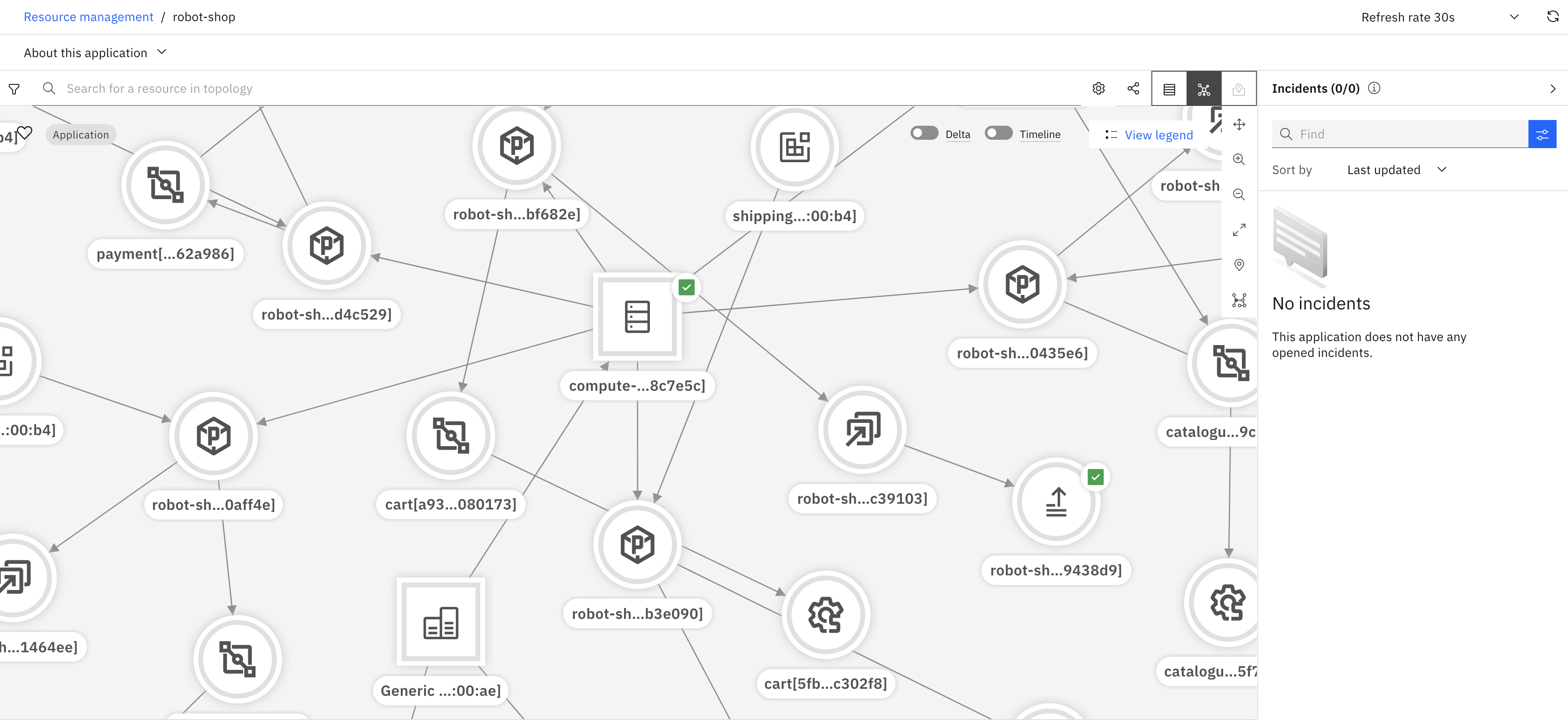This screenshot has height=720, width=1568.
Task: Open the Refresh rate 30s dropdown
Action: (1440, 17)
